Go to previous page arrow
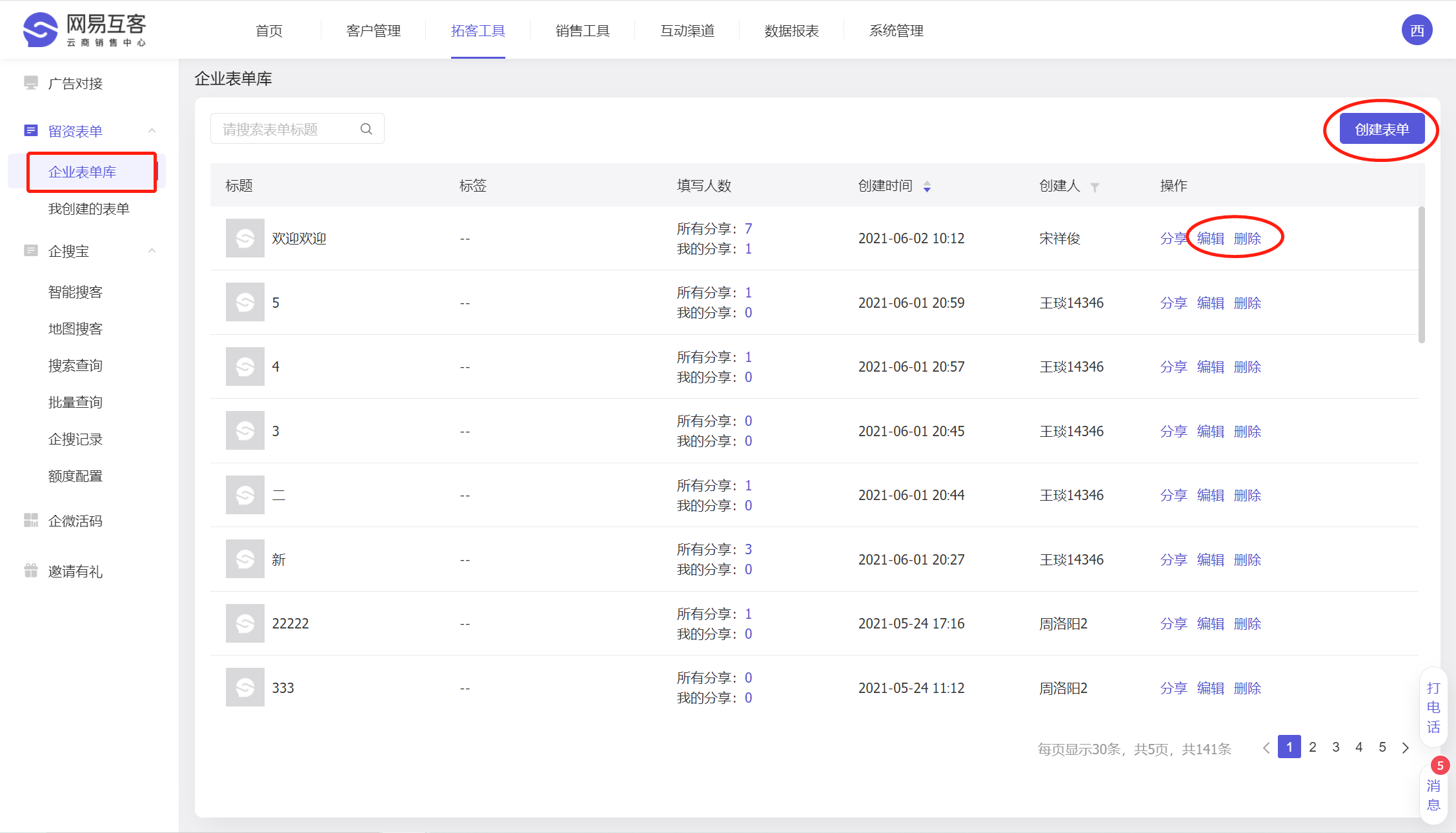 1266,748
